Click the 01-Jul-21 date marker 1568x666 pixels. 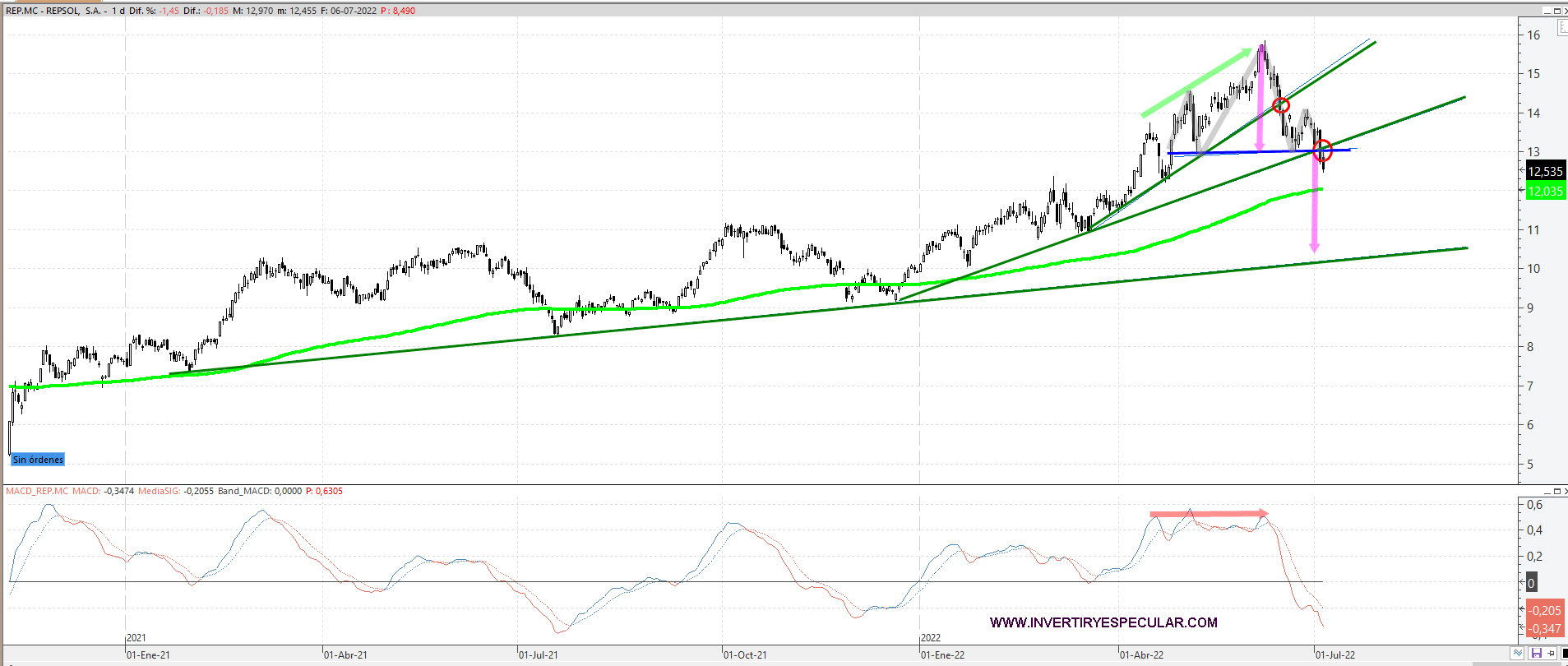539,654
